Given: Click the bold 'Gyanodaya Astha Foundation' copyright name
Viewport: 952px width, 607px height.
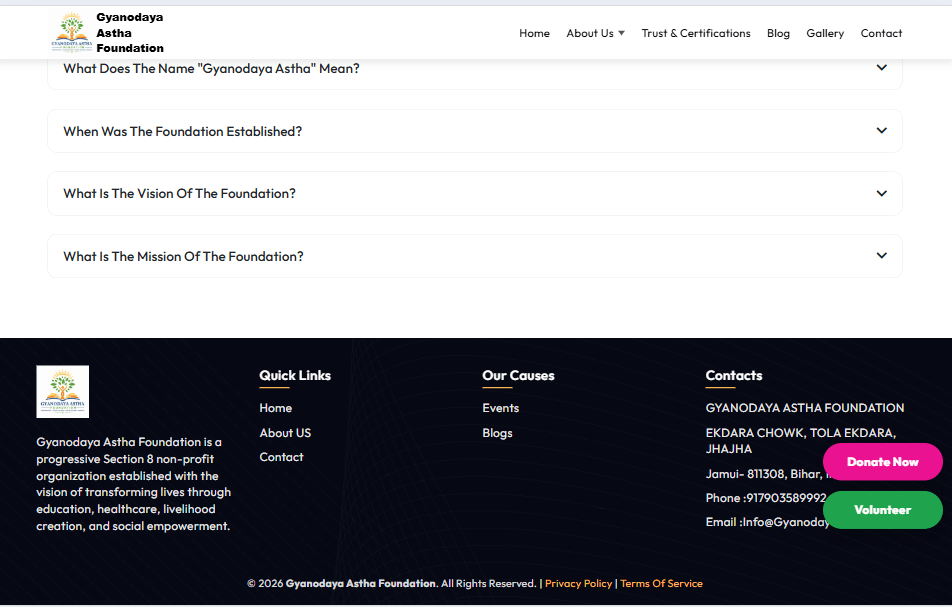Looking at the screenshot, I should pos(361,583).
